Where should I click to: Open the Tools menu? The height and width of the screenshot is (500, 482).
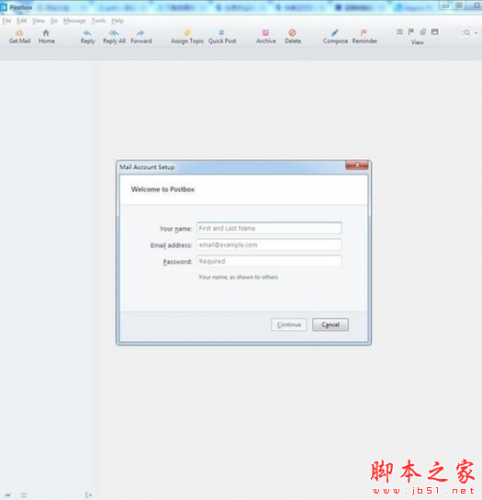tap(99, 21)
